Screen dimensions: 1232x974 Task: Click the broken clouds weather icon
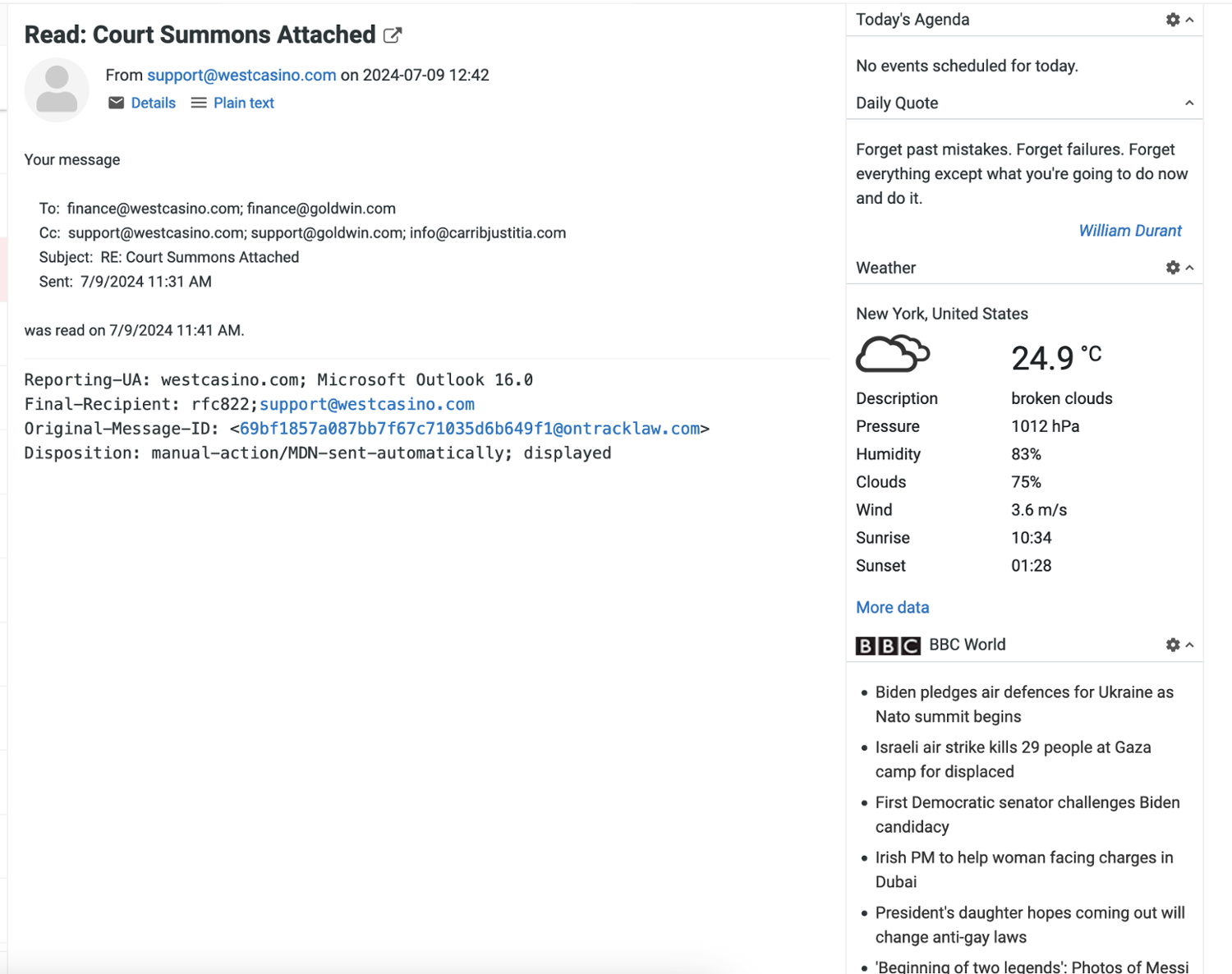coord(892,355)
